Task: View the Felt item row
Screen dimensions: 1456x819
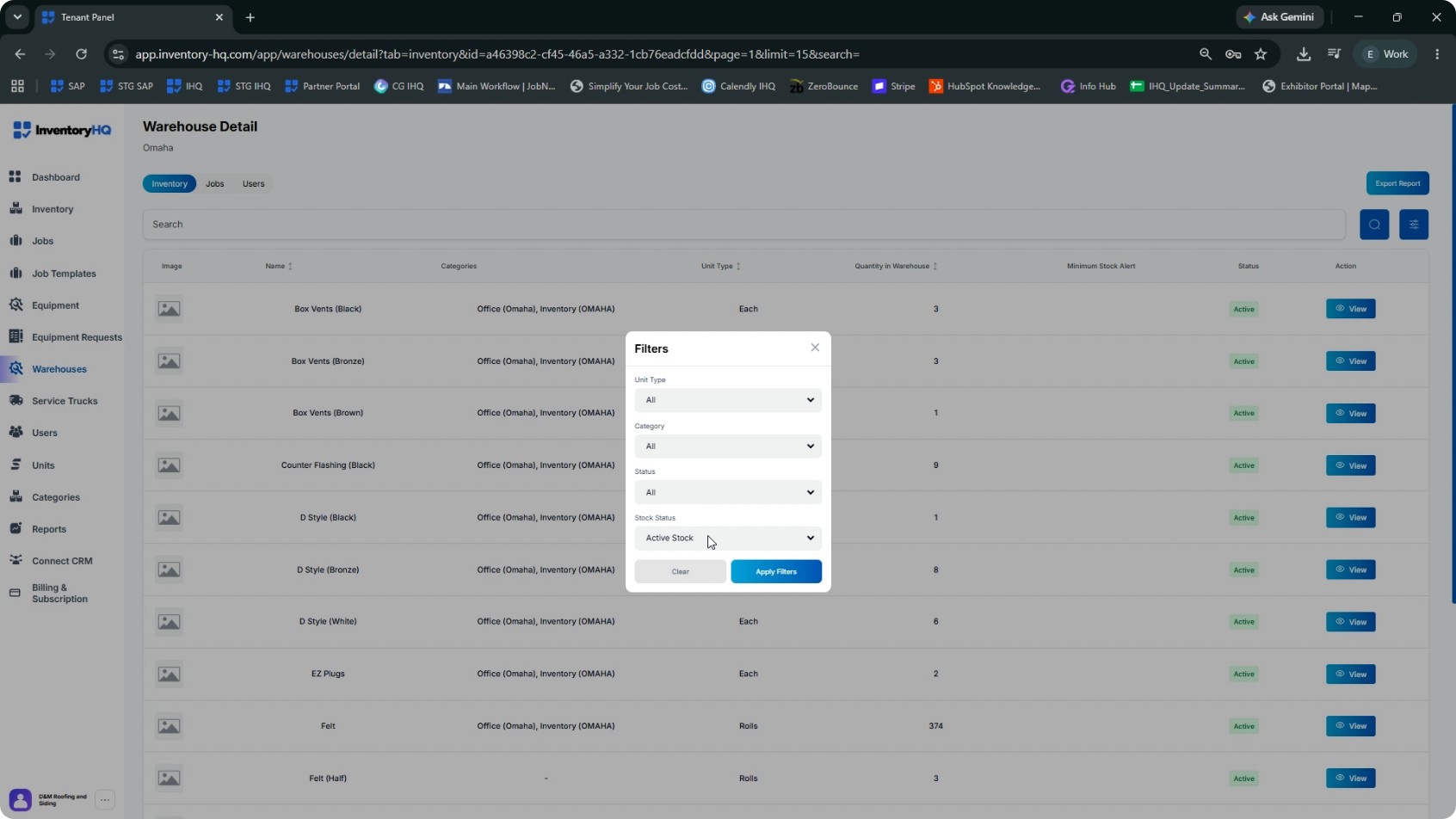Action: (1350, 726)
